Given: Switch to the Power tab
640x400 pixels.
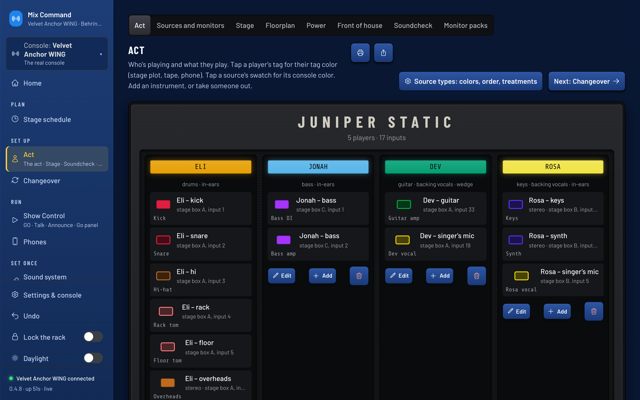Looking at the screenshot, I should pos(316,25).
